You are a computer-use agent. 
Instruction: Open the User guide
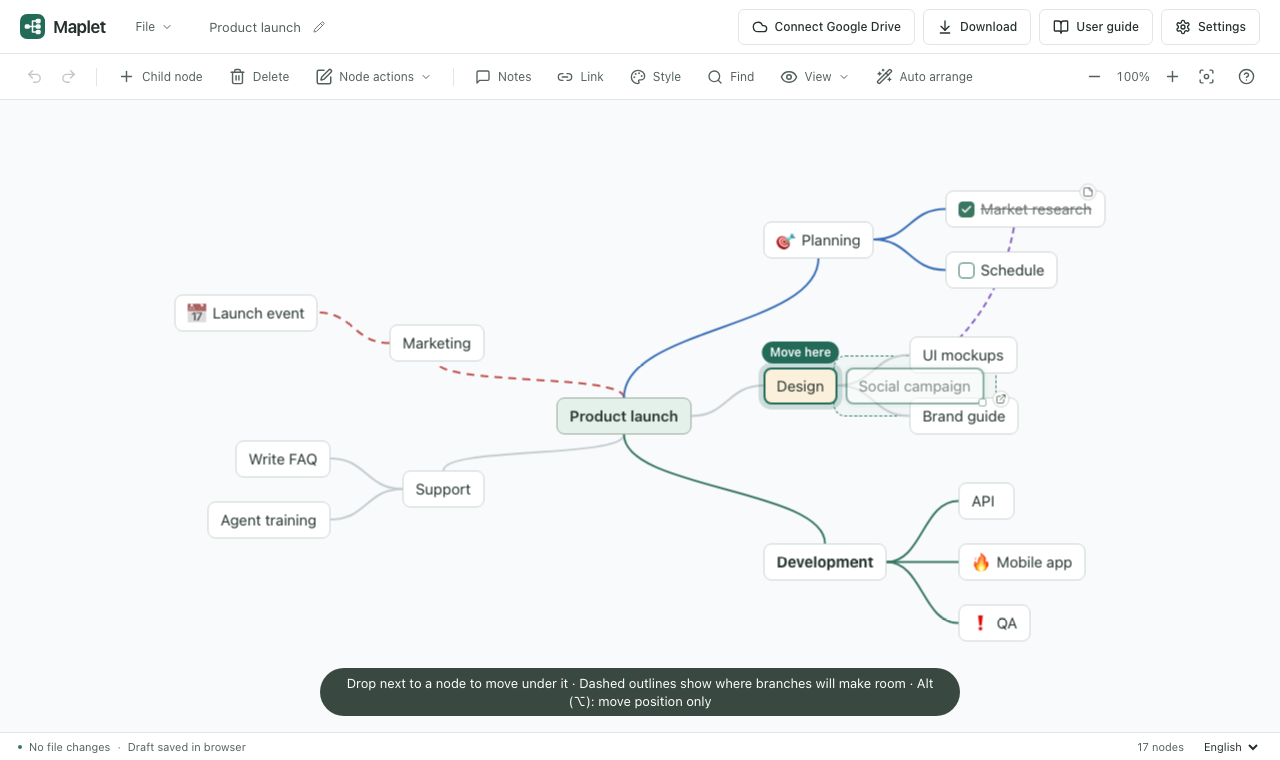(x=1096, y=27)
